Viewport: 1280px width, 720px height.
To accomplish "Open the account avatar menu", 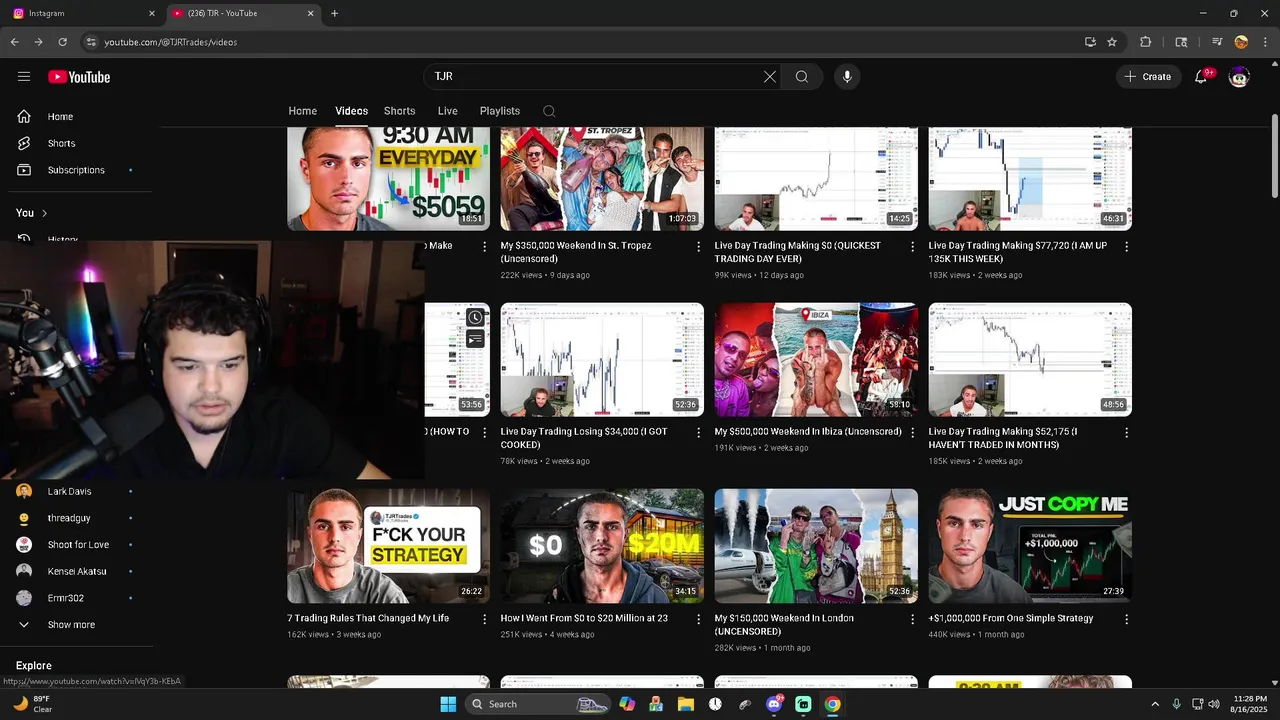I will [1239, 77].
